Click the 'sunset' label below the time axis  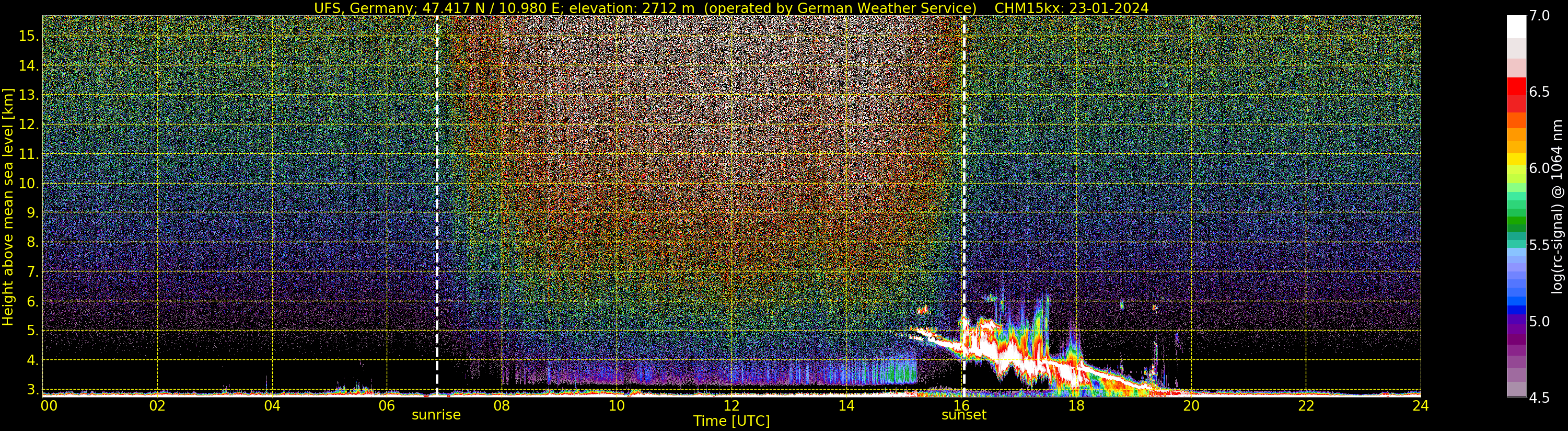(x=963, y=415)
